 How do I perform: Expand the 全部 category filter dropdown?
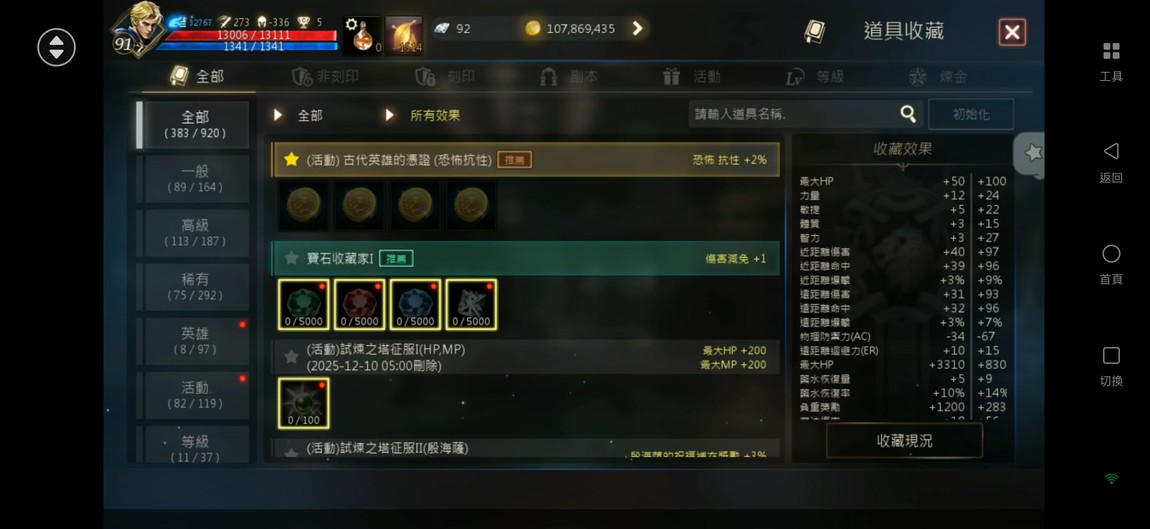pos(301,115)
